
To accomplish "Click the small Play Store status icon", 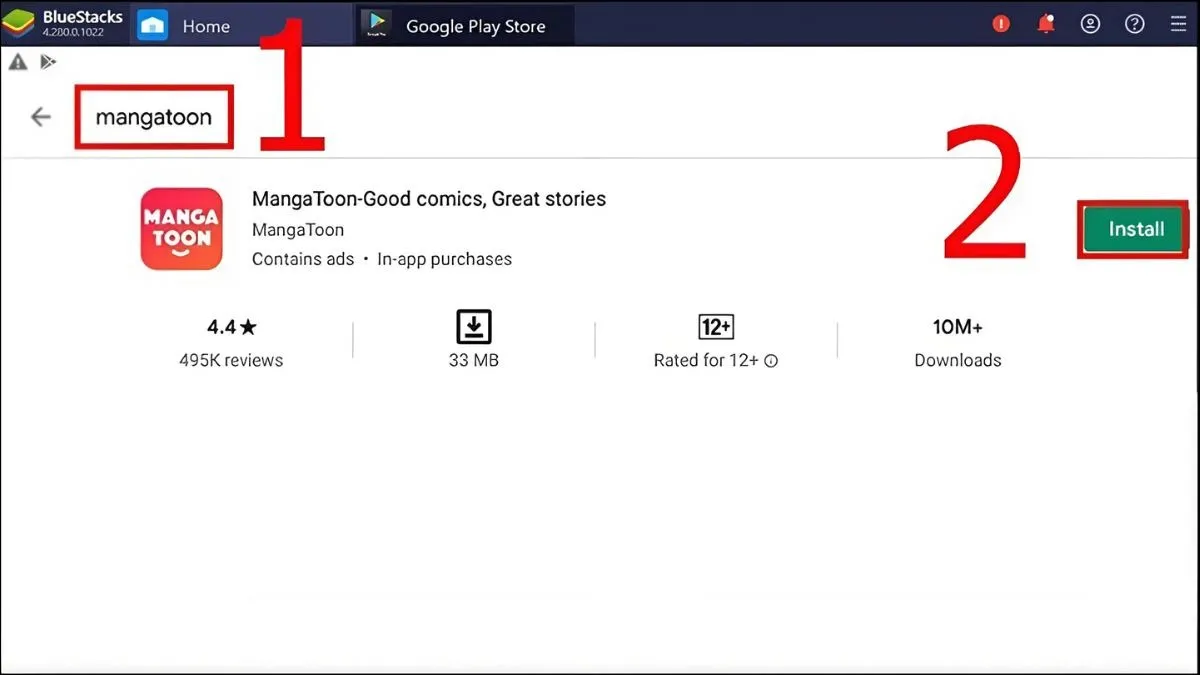I will 47,62.
